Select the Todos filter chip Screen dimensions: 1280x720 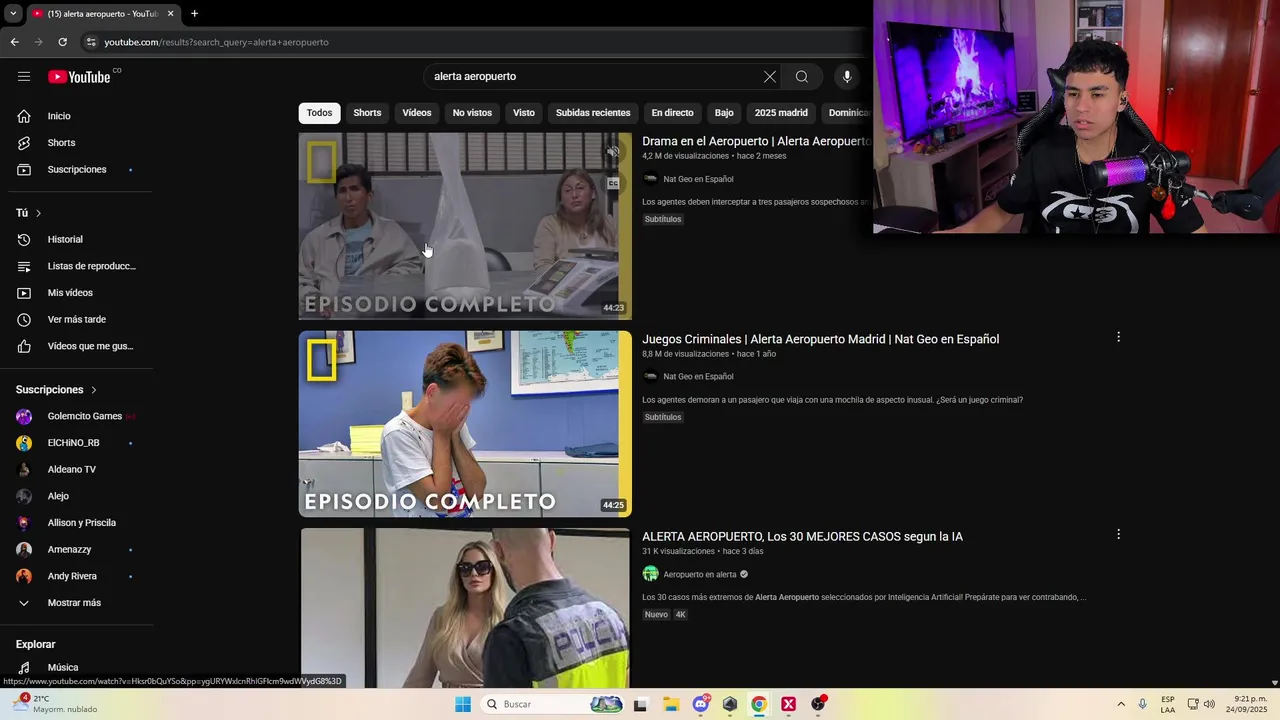point(319,113)
